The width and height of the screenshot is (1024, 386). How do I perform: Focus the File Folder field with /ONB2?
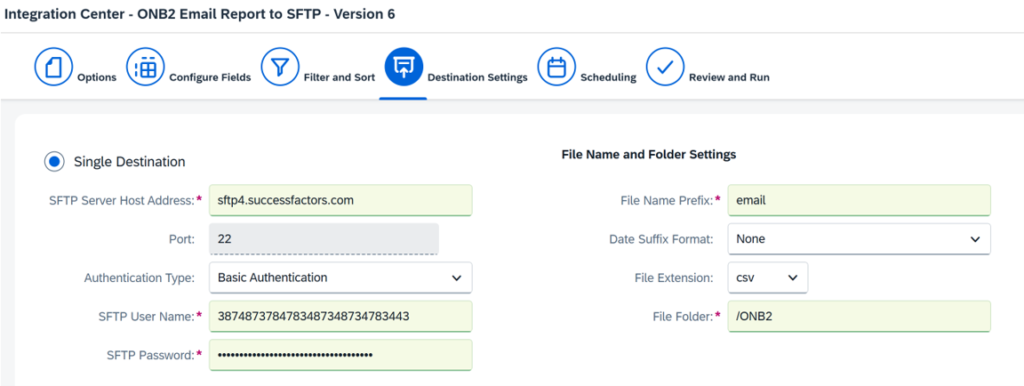click(x=859, y=316)
